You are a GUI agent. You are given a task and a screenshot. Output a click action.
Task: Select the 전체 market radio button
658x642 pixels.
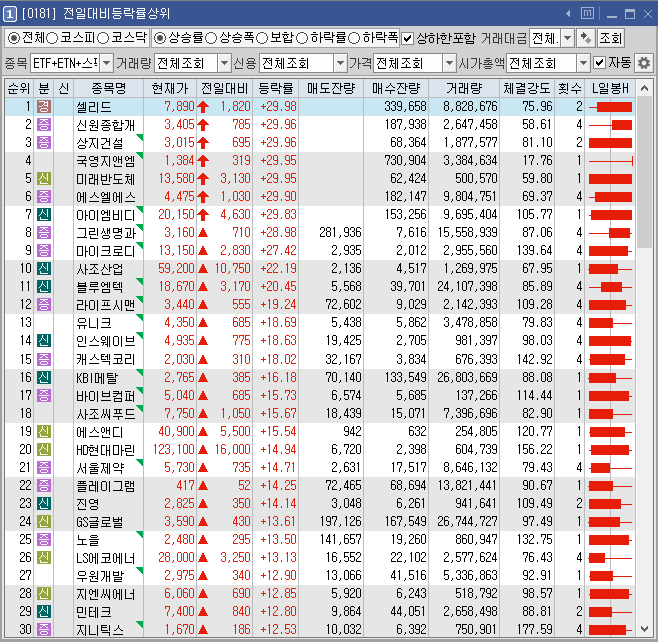click(14, 38)
